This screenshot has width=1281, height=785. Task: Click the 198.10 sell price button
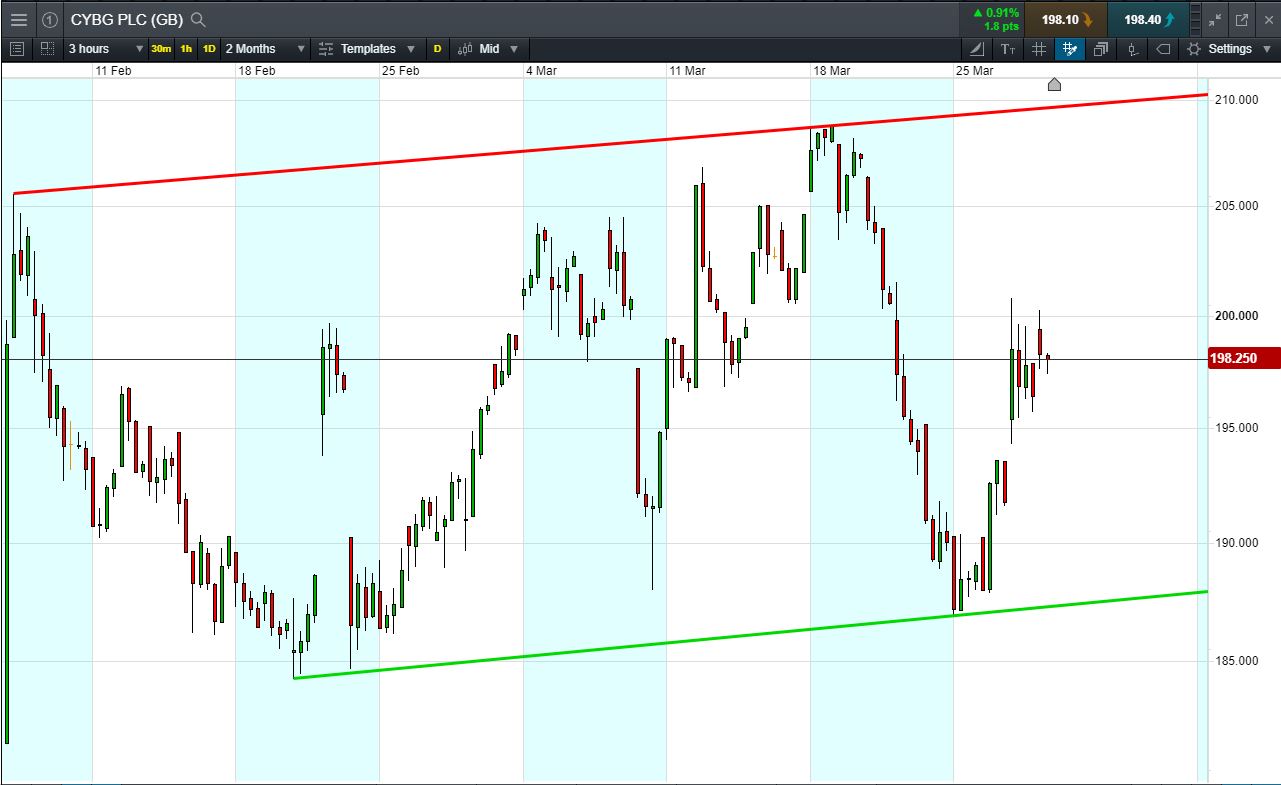click(1066, 19)
